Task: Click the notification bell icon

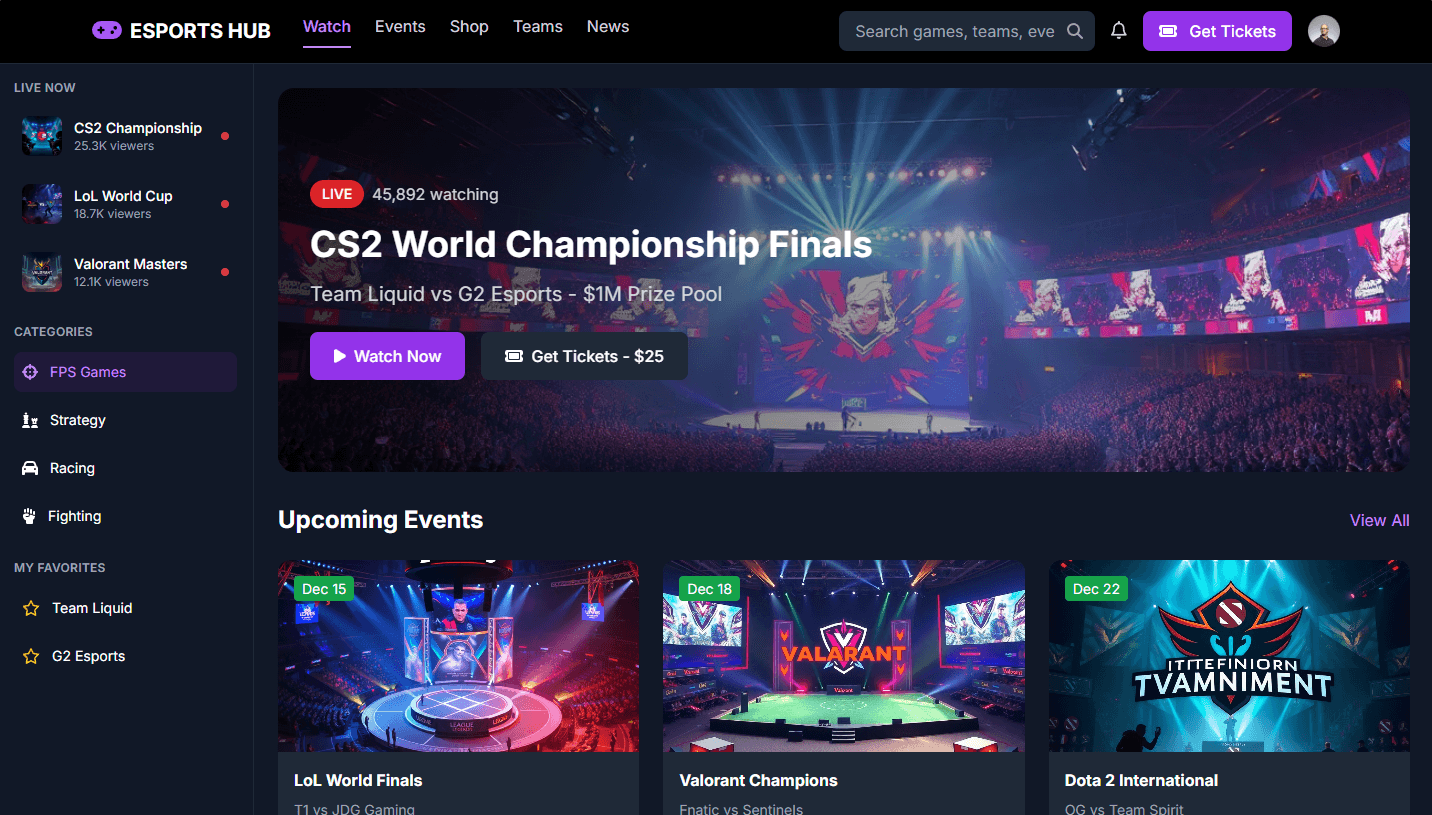Action: coord(1119,31)
